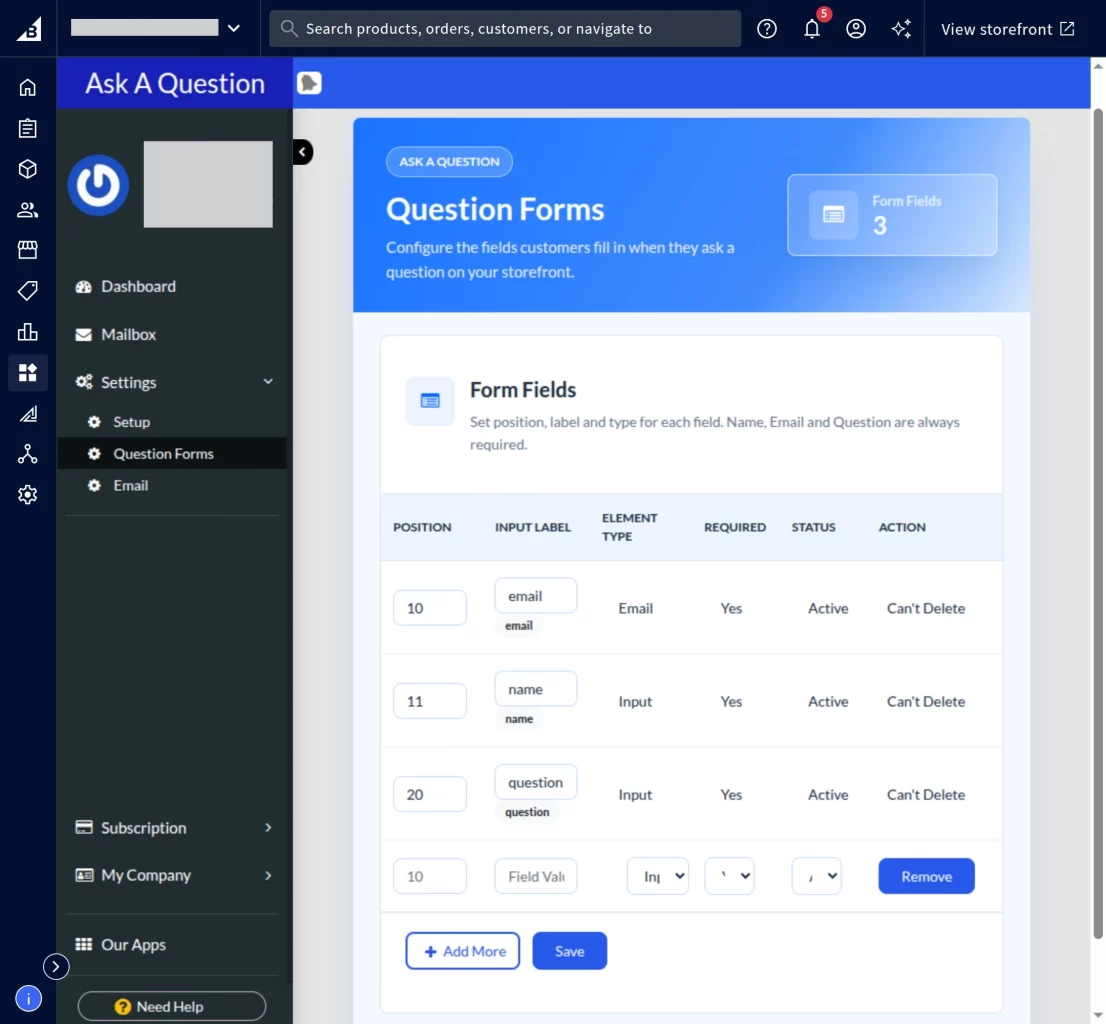The width and height of the screenshot is (1106, 1024).
Task: Click the Position column header
Action: click(422, 527)
